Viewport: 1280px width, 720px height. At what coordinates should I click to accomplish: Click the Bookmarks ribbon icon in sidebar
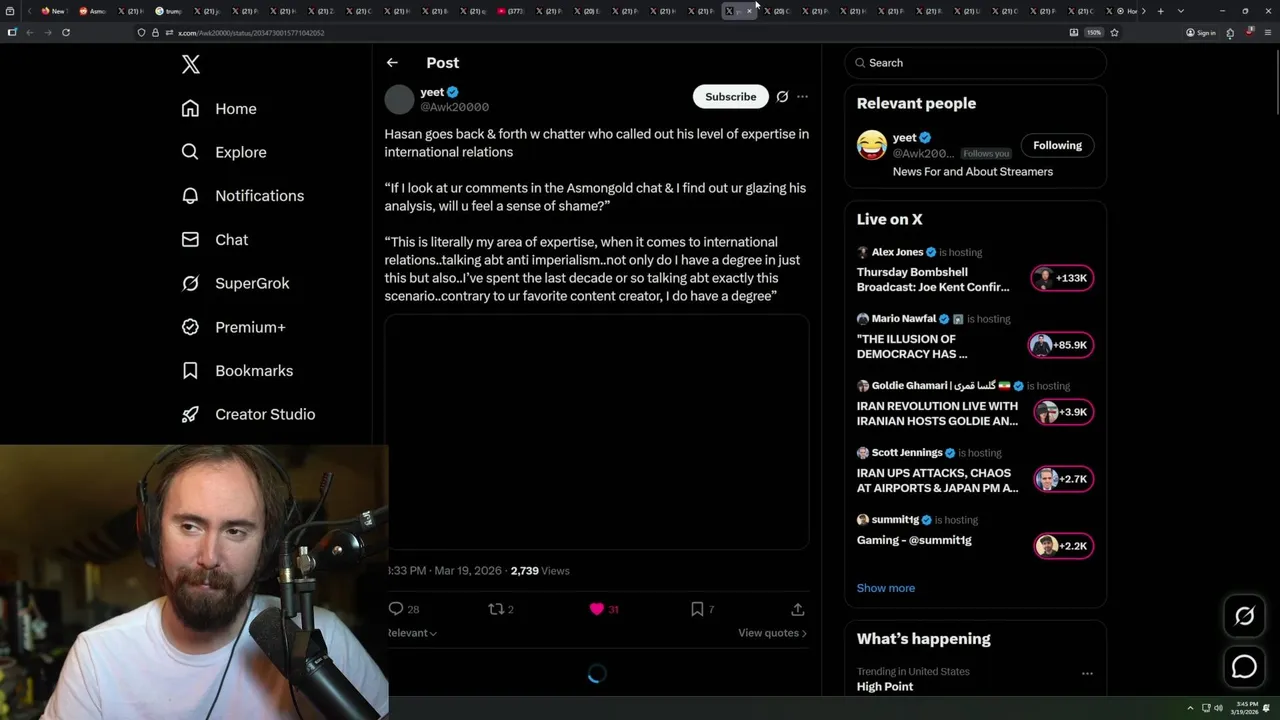pyautogui.click(x=190, y=370)
